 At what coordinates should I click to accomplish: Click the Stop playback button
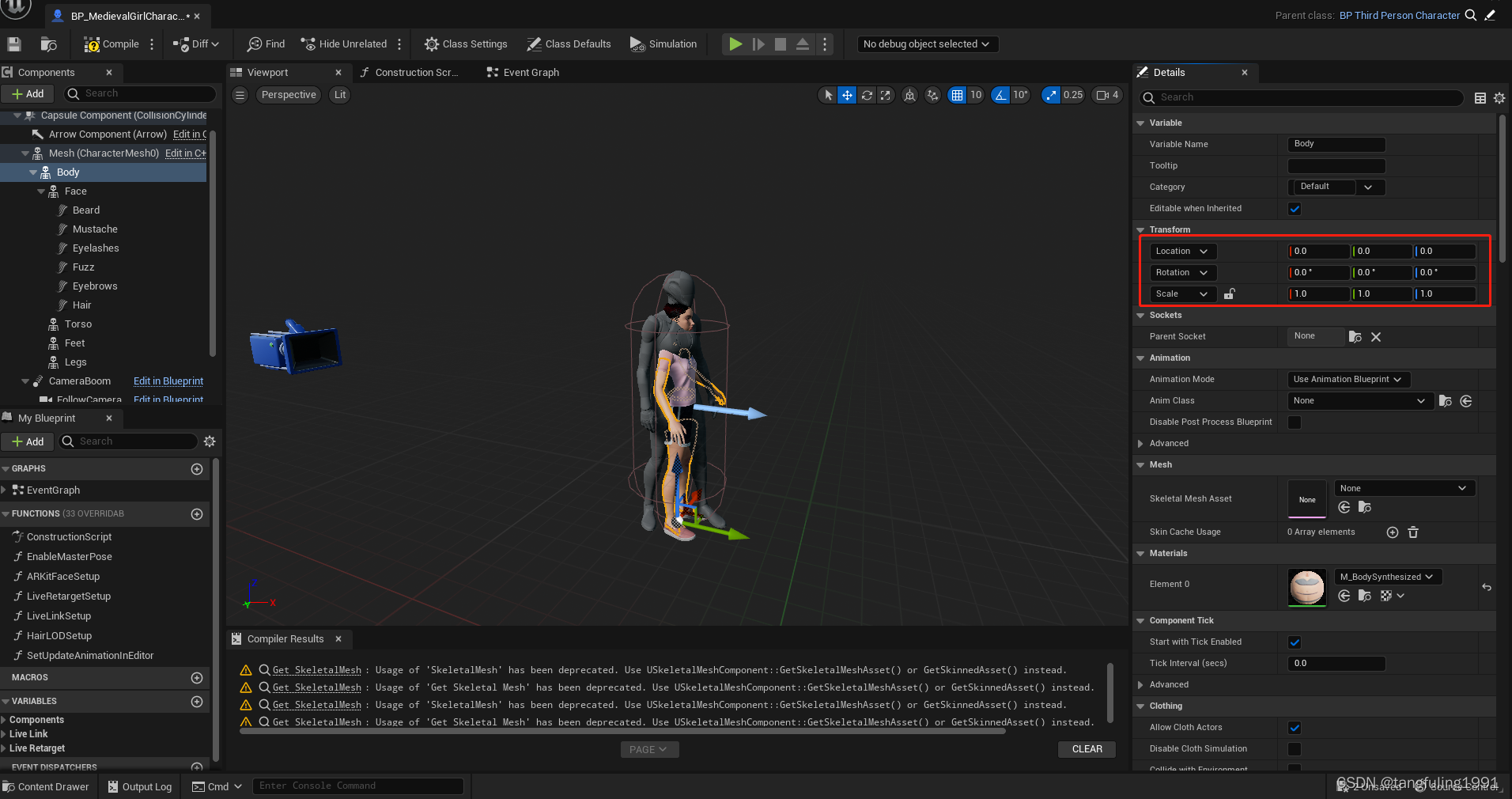coord(781,44)
